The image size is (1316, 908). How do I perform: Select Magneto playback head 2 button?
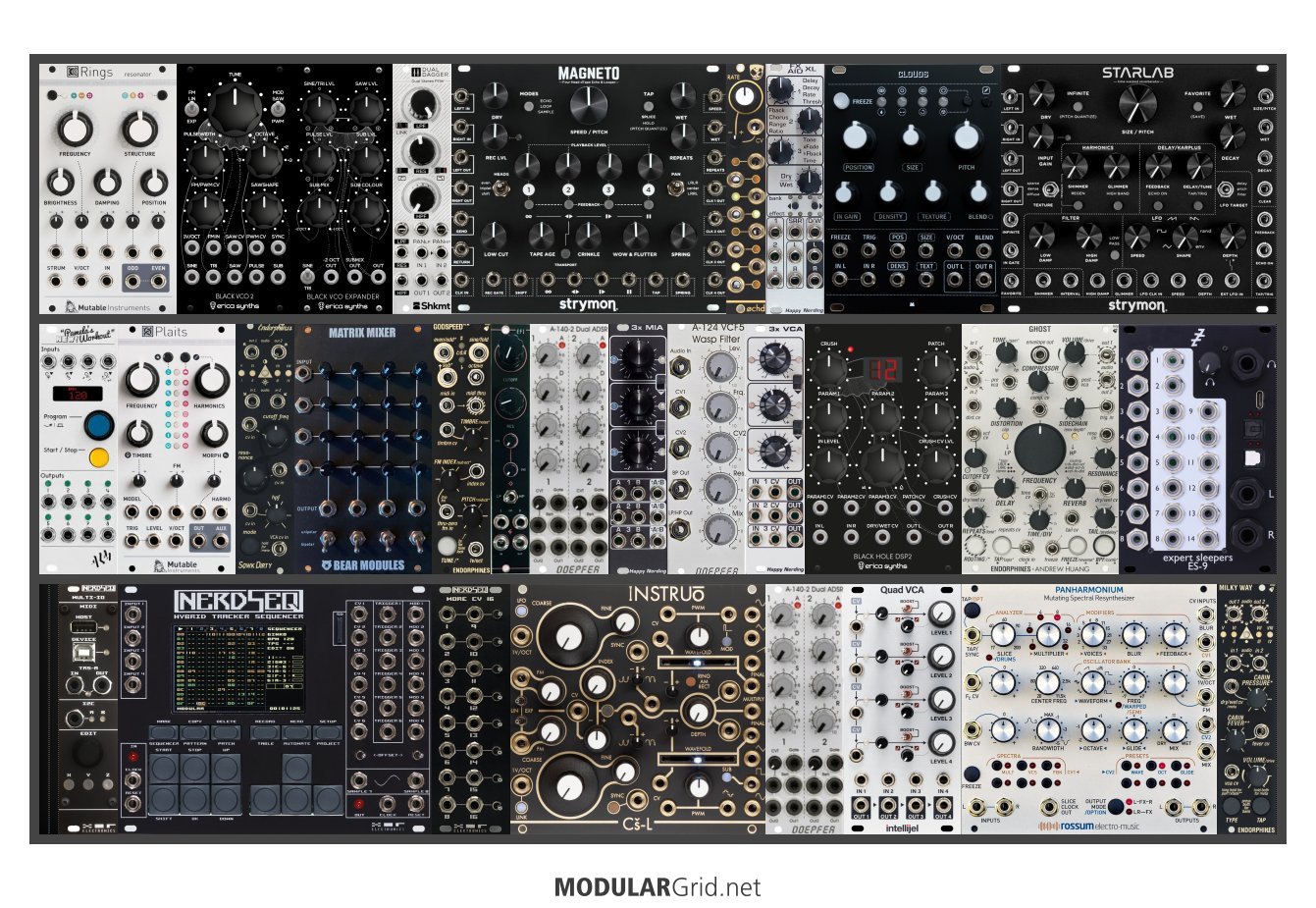(568, 189)
